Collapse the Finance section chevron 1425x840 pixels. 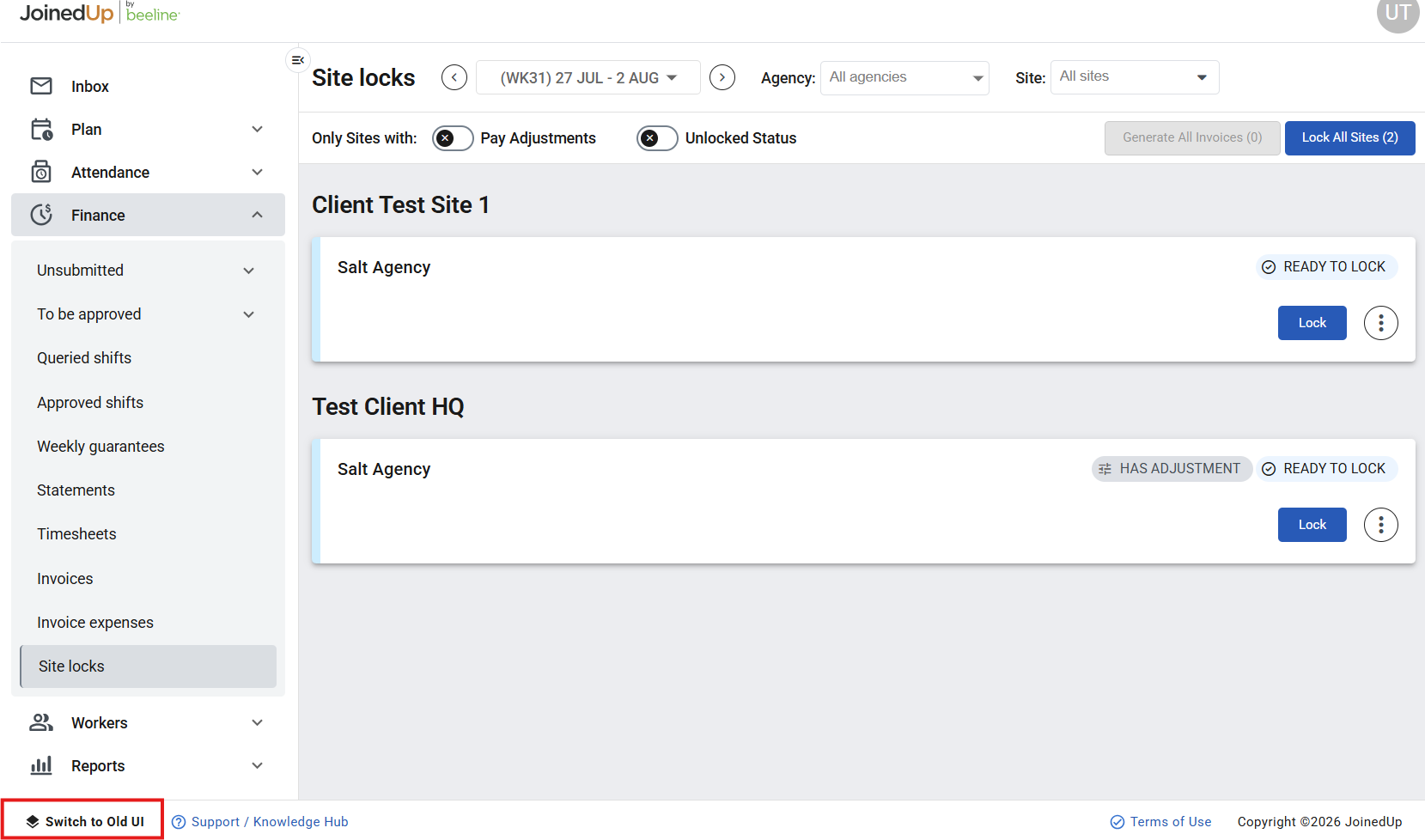point(258,215)
